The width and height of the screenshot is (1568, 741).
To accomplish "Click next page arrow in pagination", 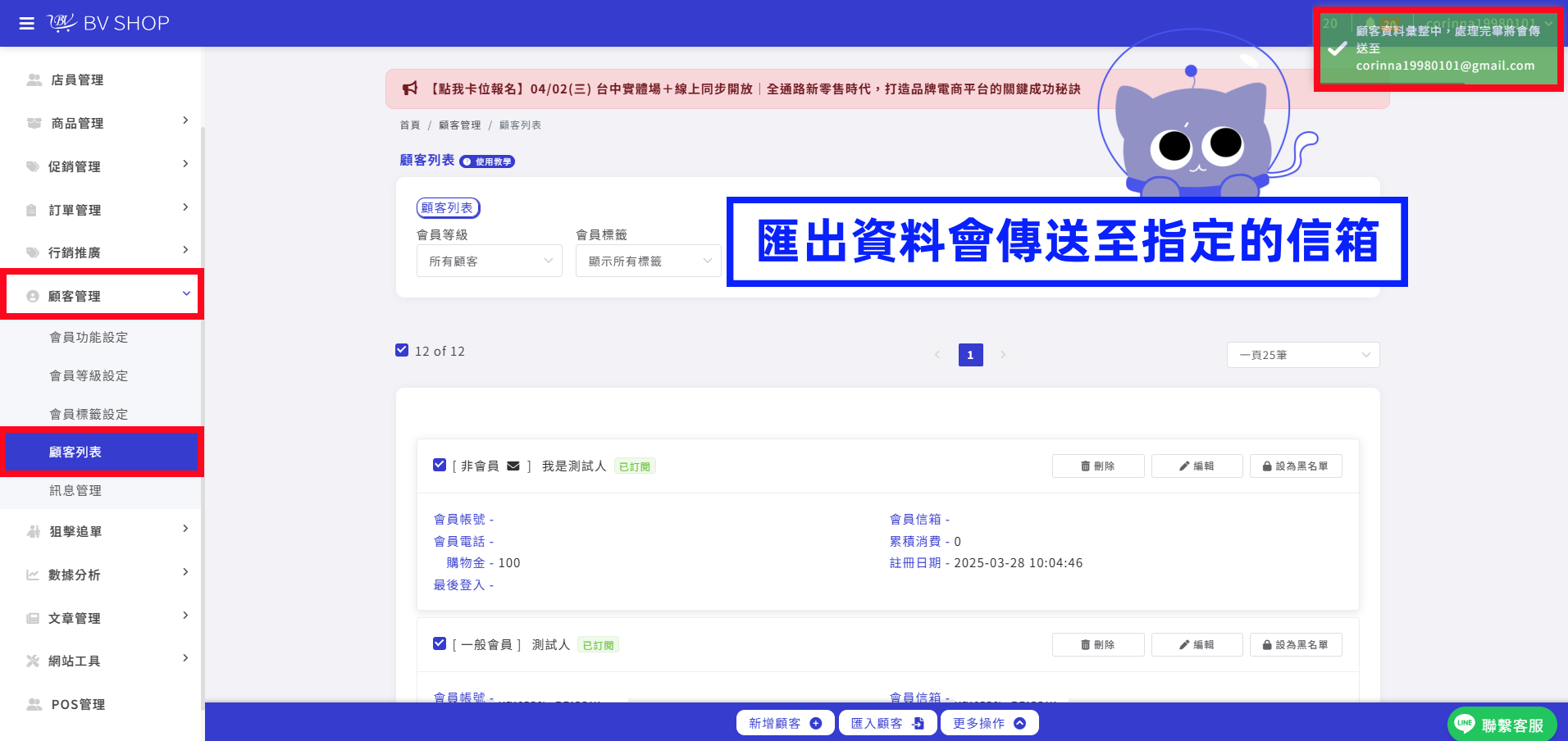I will point(1003,355).
